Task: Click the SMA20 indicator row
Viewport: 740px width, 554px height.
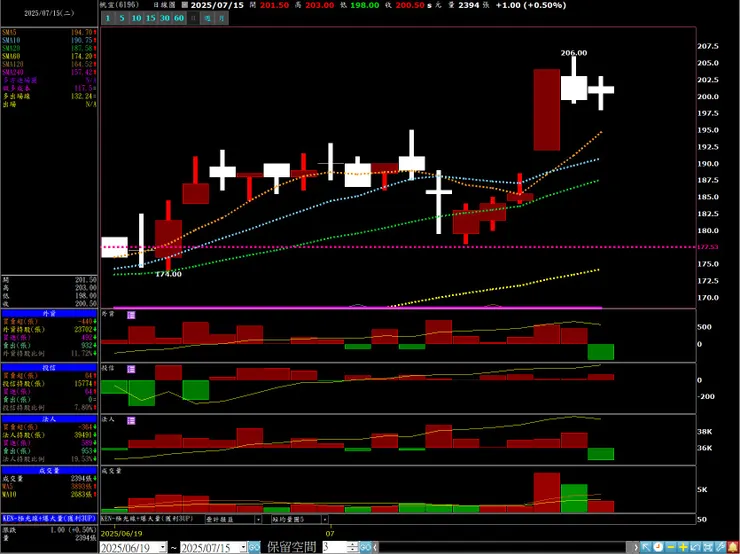Action: (x=49, y=48)
